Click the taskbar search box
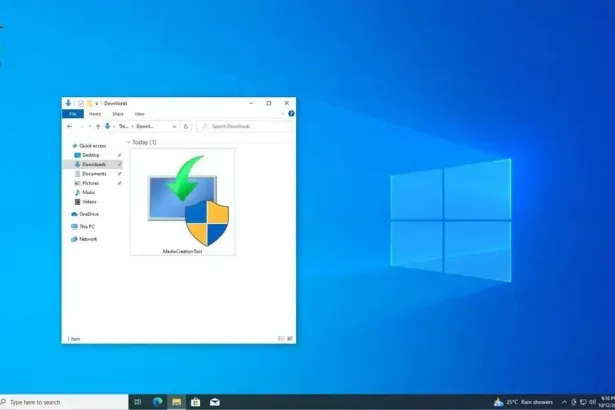This screenshot has height=410, width=615. [64, 402]
